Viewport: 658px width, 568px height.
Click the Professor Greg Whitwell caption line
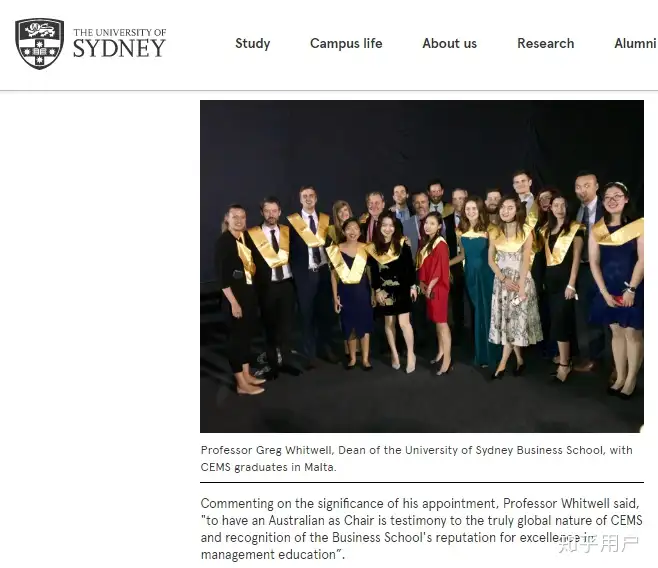coord(416,450)
